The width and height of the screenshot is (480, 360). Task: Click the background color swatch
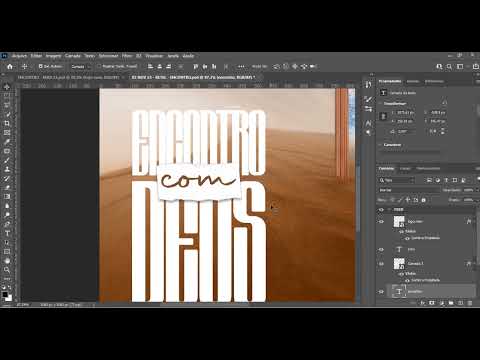point(9,298)
